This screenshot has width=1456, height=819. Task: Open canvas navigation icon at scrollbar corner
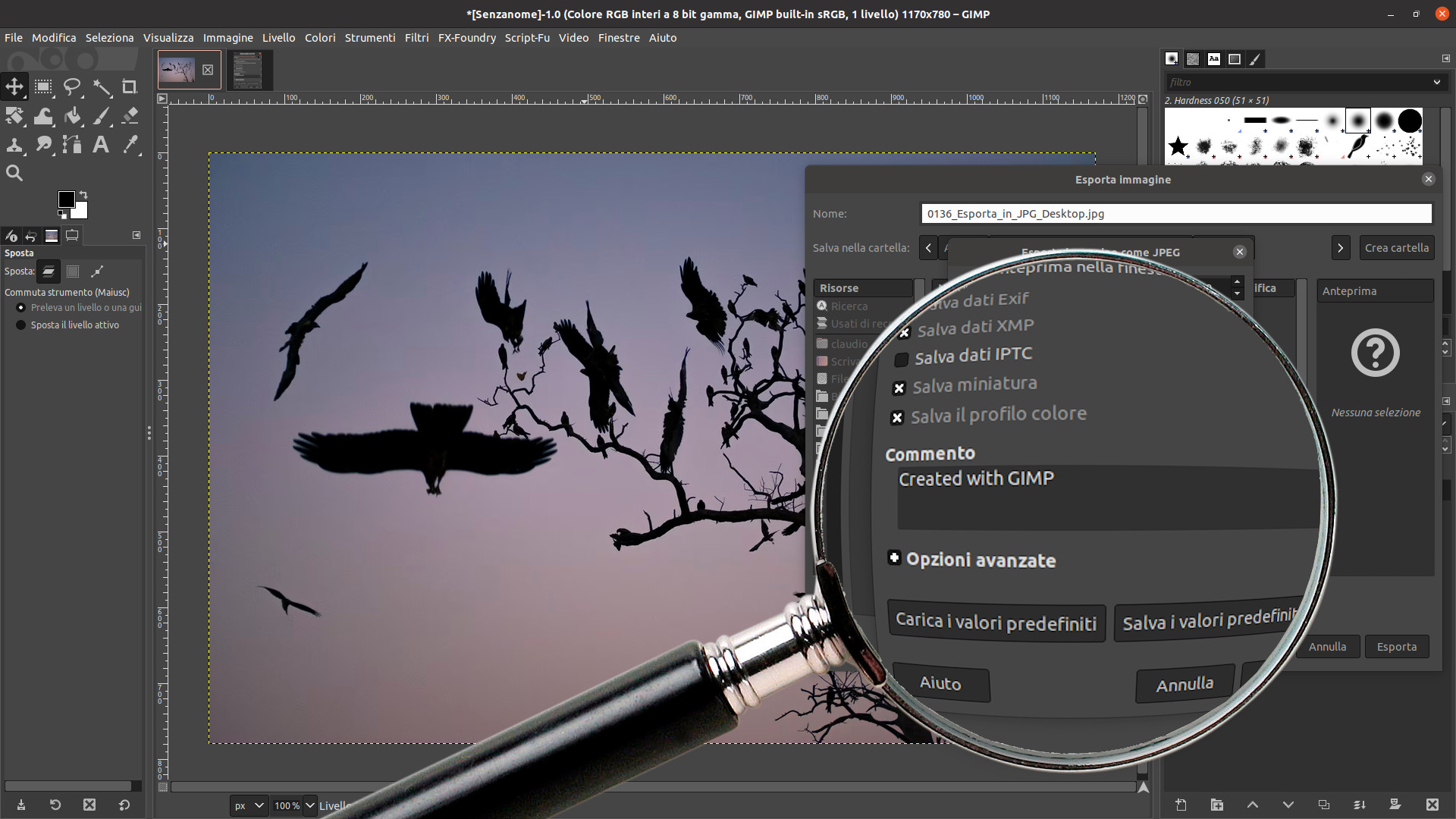coord(1144,787)
